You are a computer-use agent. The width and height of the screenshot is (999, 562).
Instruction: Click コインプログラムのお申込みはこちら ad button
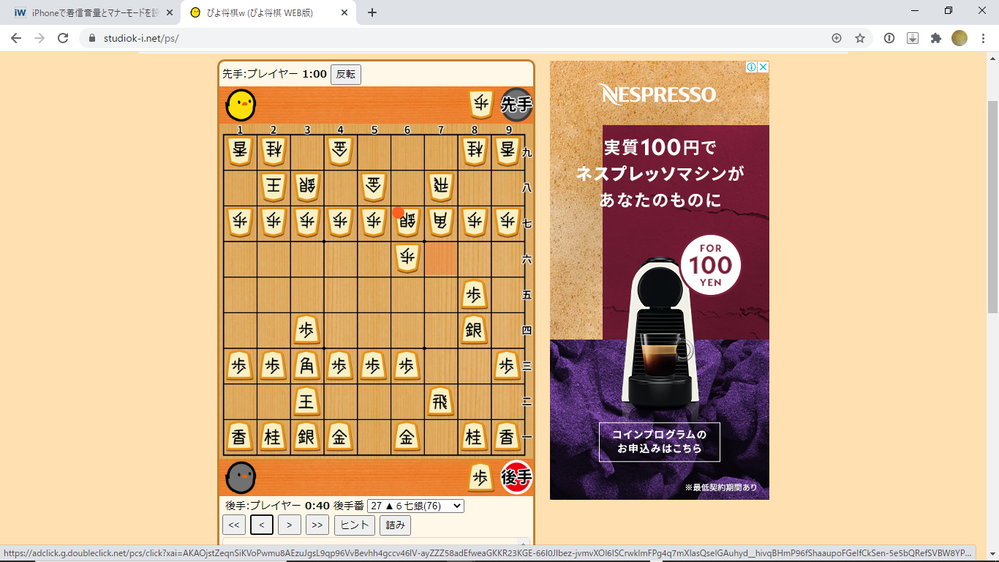[x=659, y=442]
